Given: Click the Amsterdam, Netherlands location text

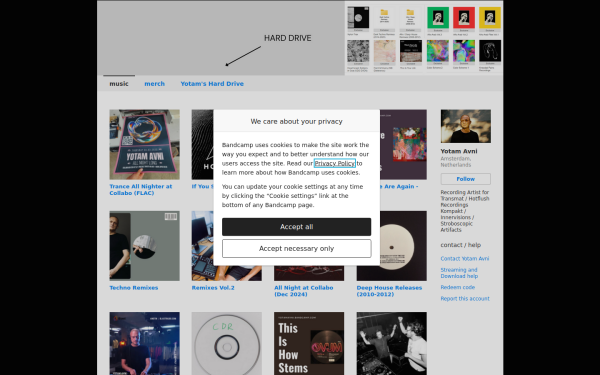Looking at the screenshot, I should click(456, 161).
